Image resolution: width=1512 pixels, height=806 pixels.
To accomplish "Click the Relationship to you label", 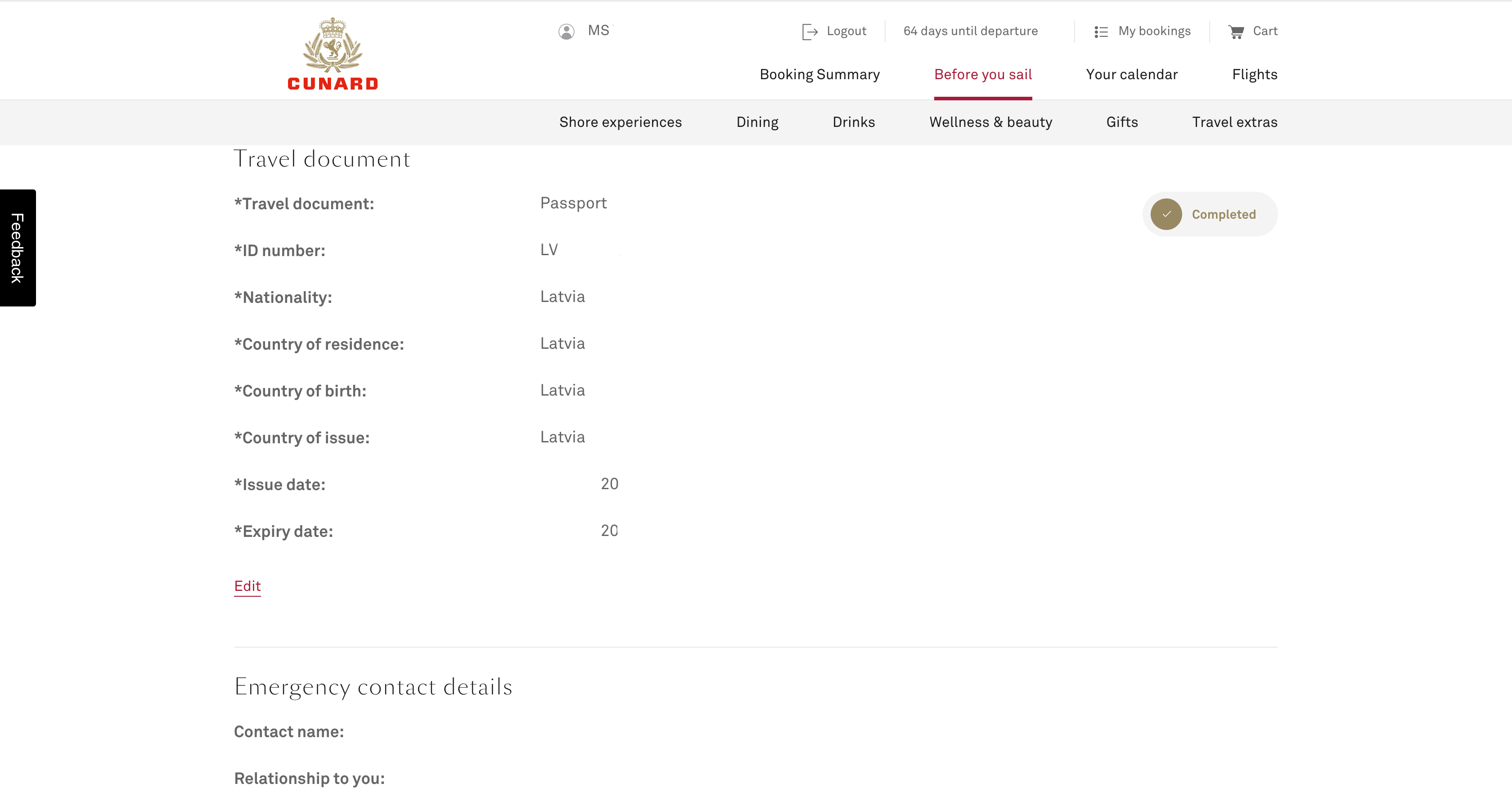I will (x=309, y=779).
